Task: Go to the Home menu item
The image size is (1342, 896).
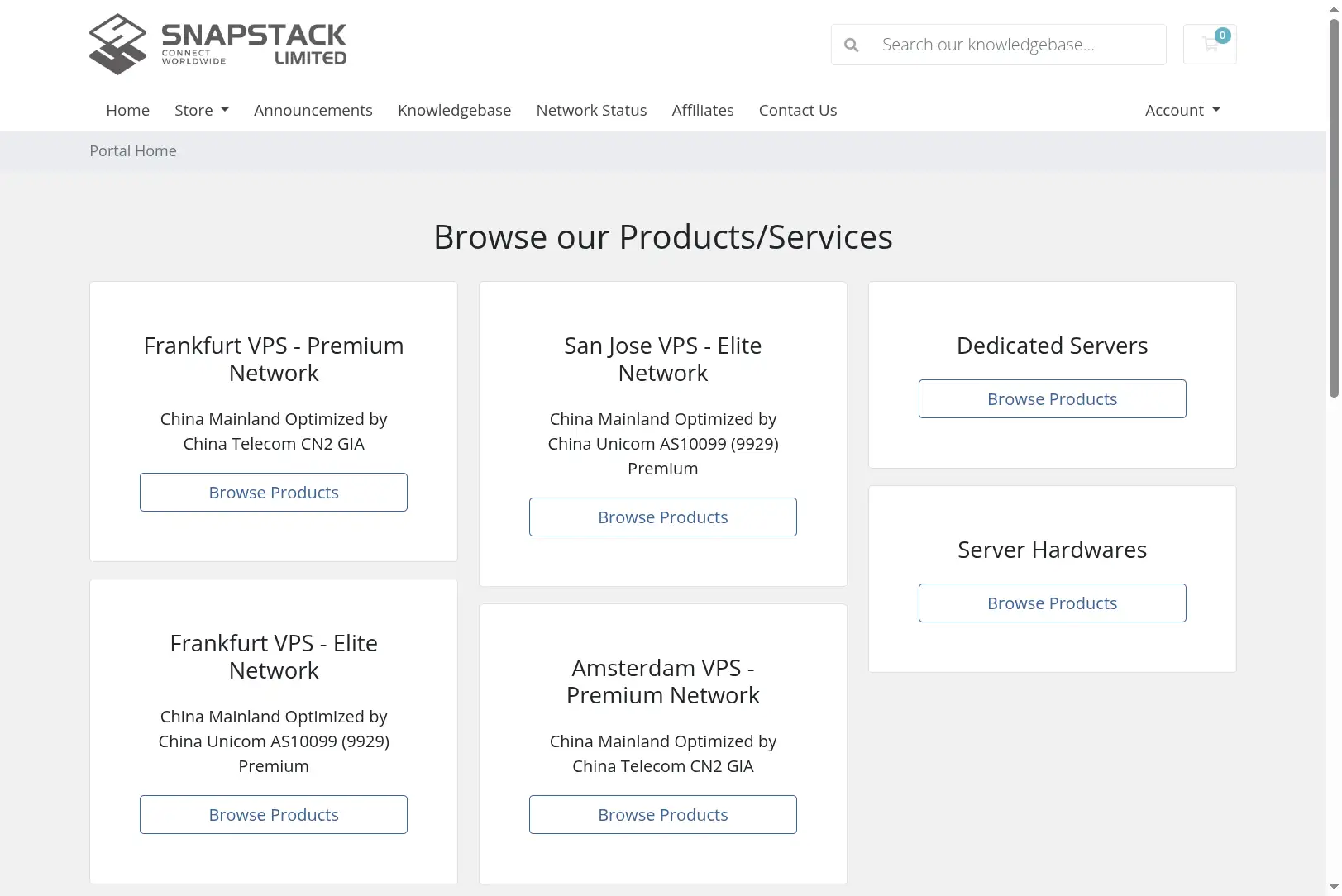Action: [x=128, y=110]
